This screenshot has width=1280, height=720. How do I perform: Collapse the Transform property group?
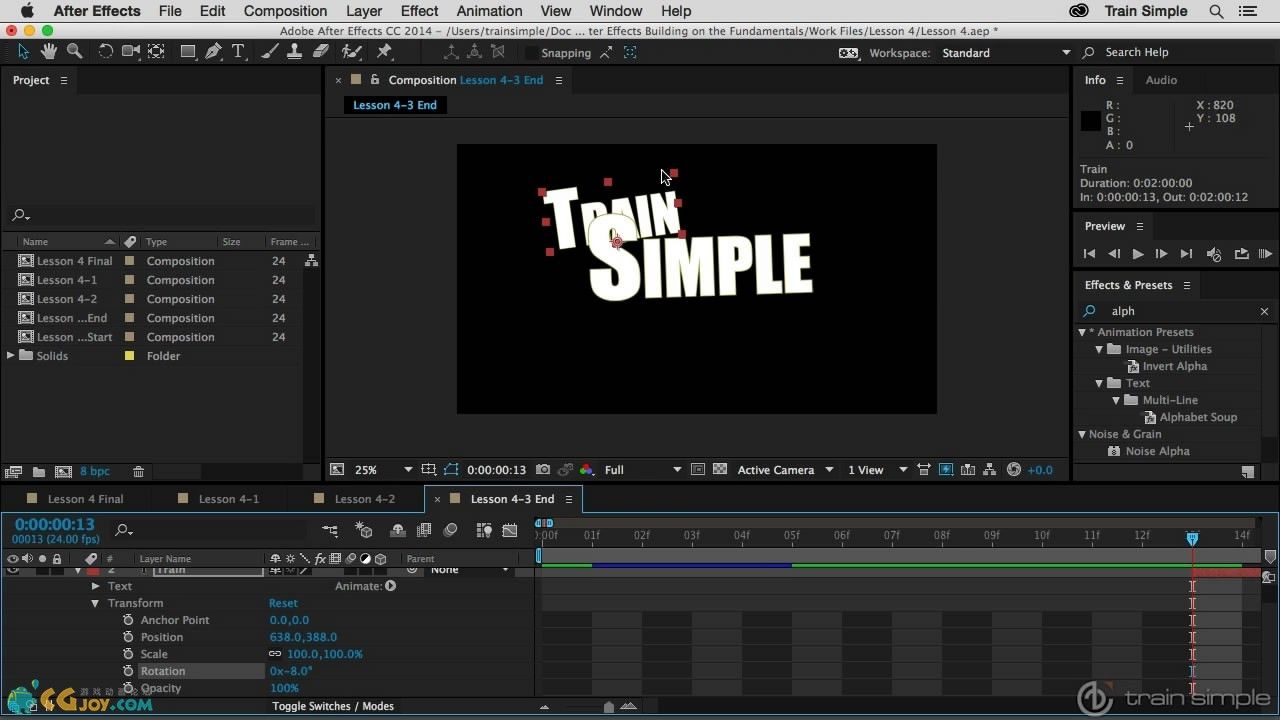(96, 603)
